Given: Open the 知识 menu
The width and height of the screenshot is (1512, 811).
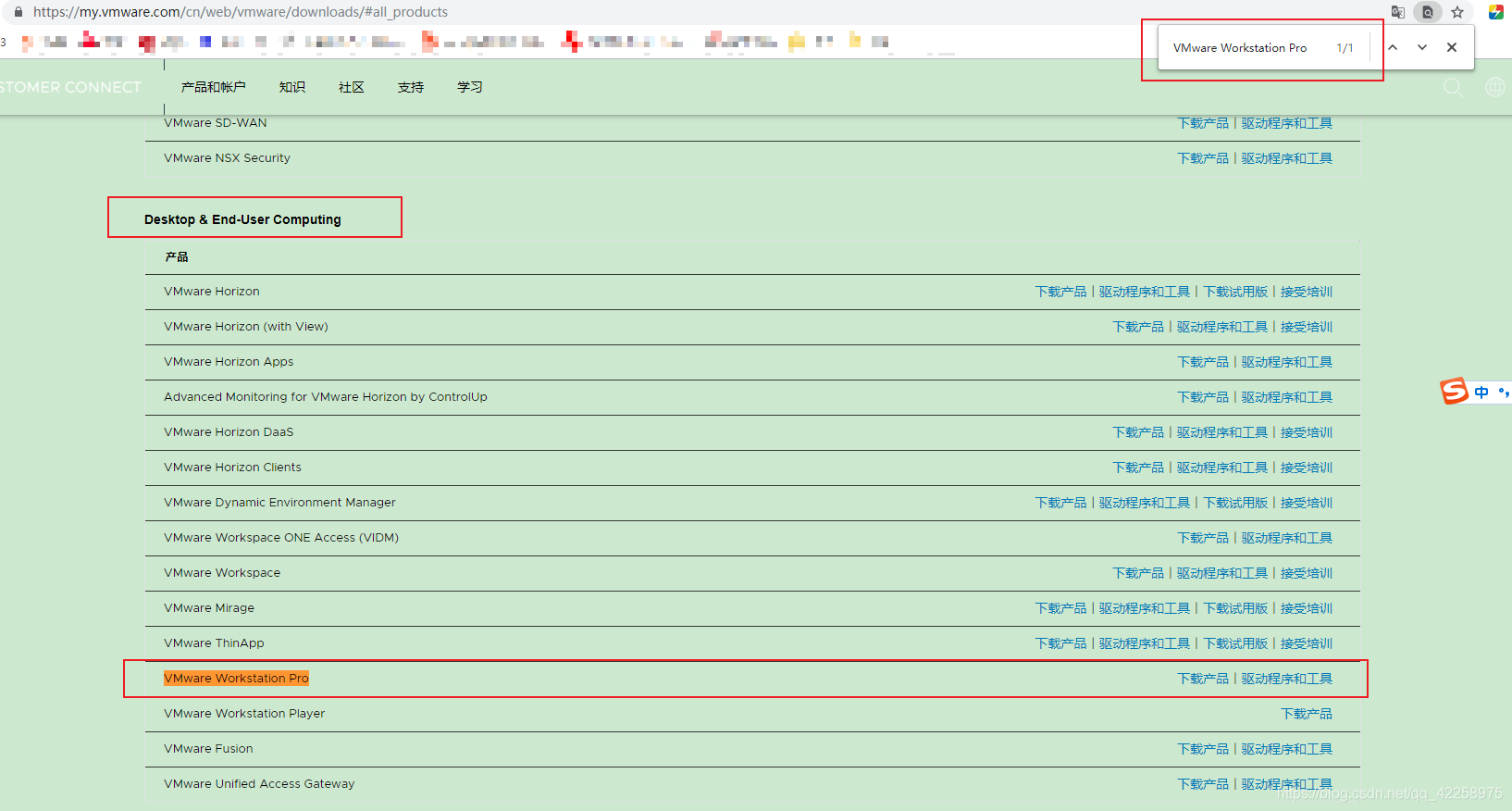Looking at the screenshot, I should click(x=292, y=87).
